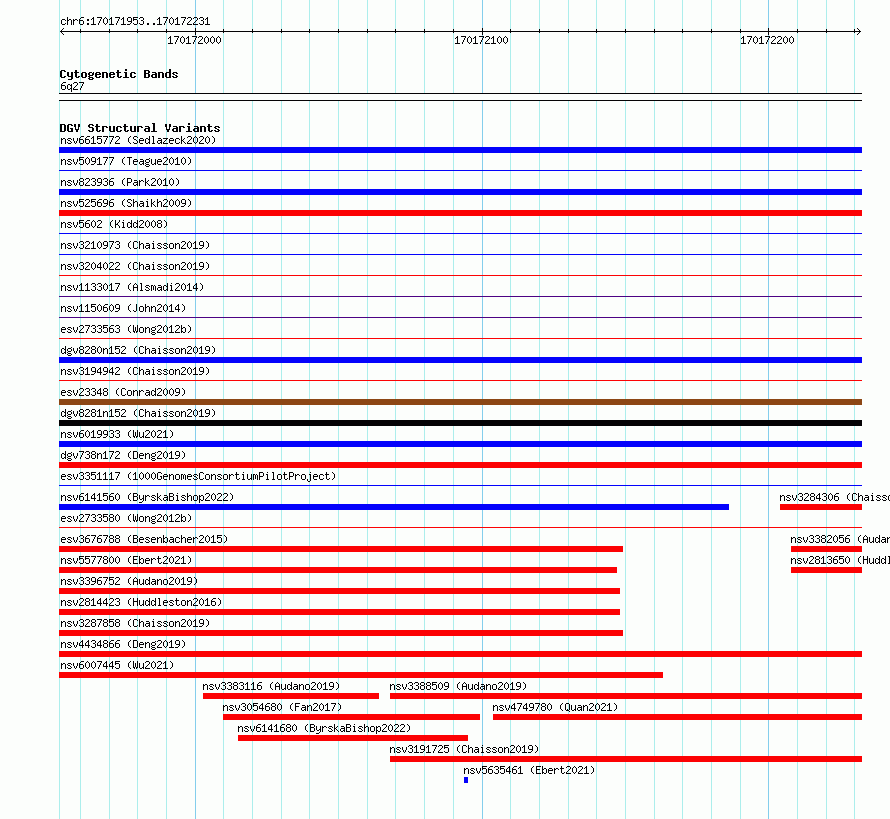Click the red bar under nsv3383116

click(291, 696)
